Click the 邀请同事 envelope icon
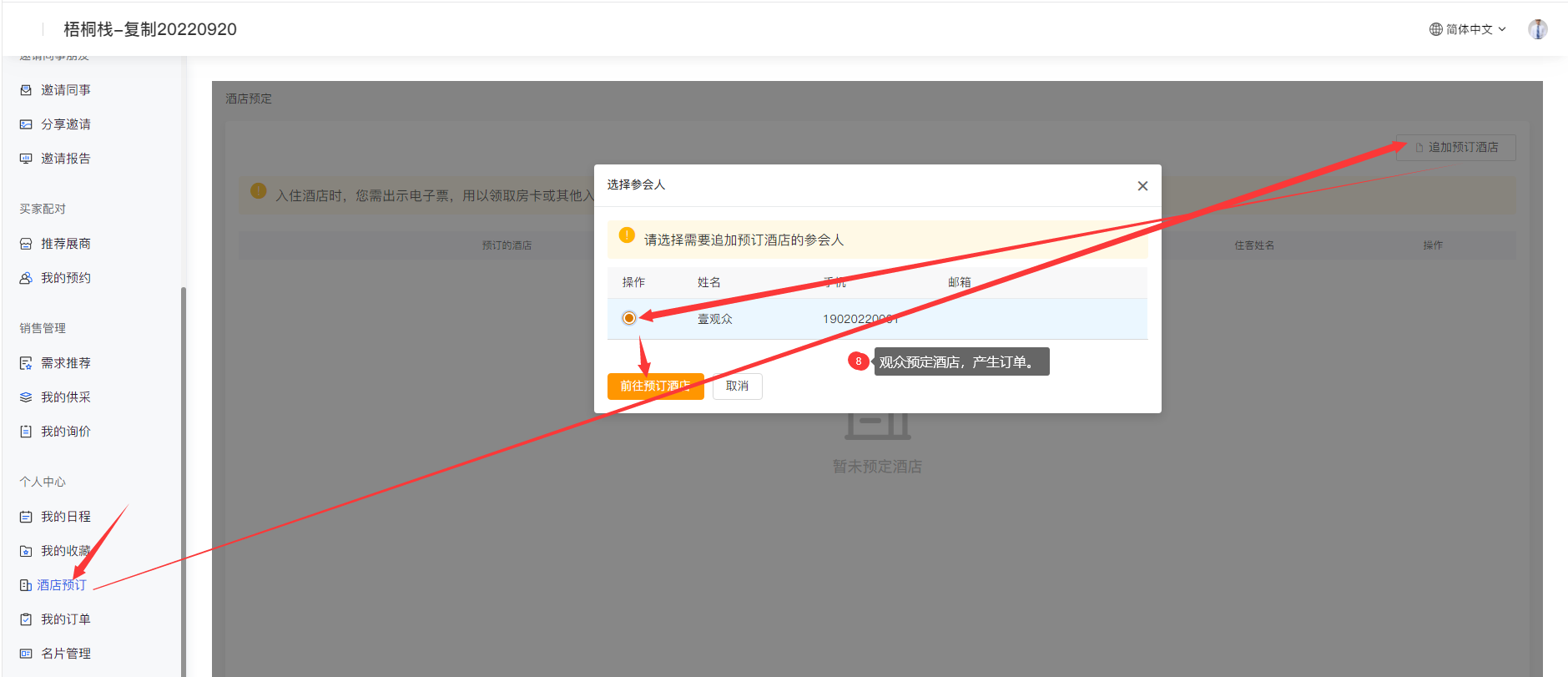 26,90
